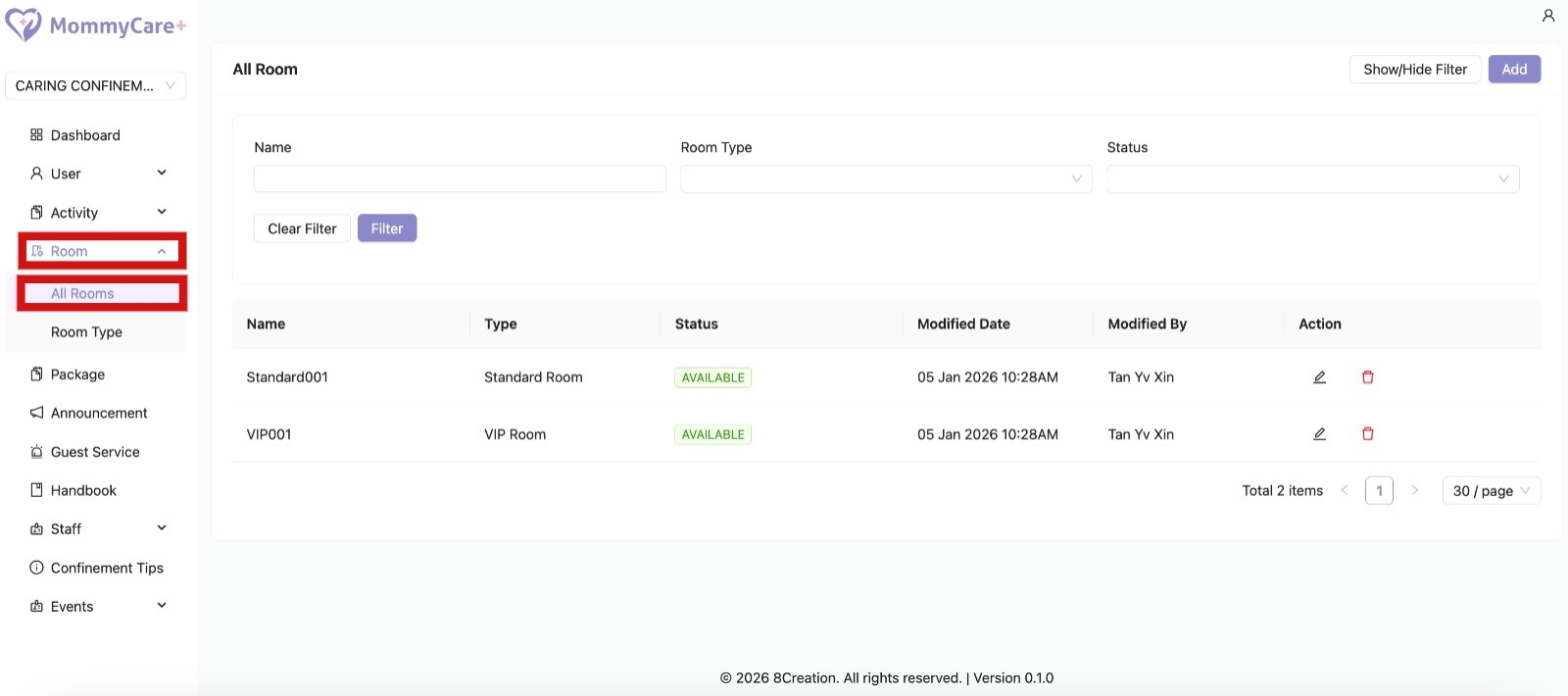1568x696 pixels.
Task: Open Room Type submenu item
Action: click(x=86, y=332)
